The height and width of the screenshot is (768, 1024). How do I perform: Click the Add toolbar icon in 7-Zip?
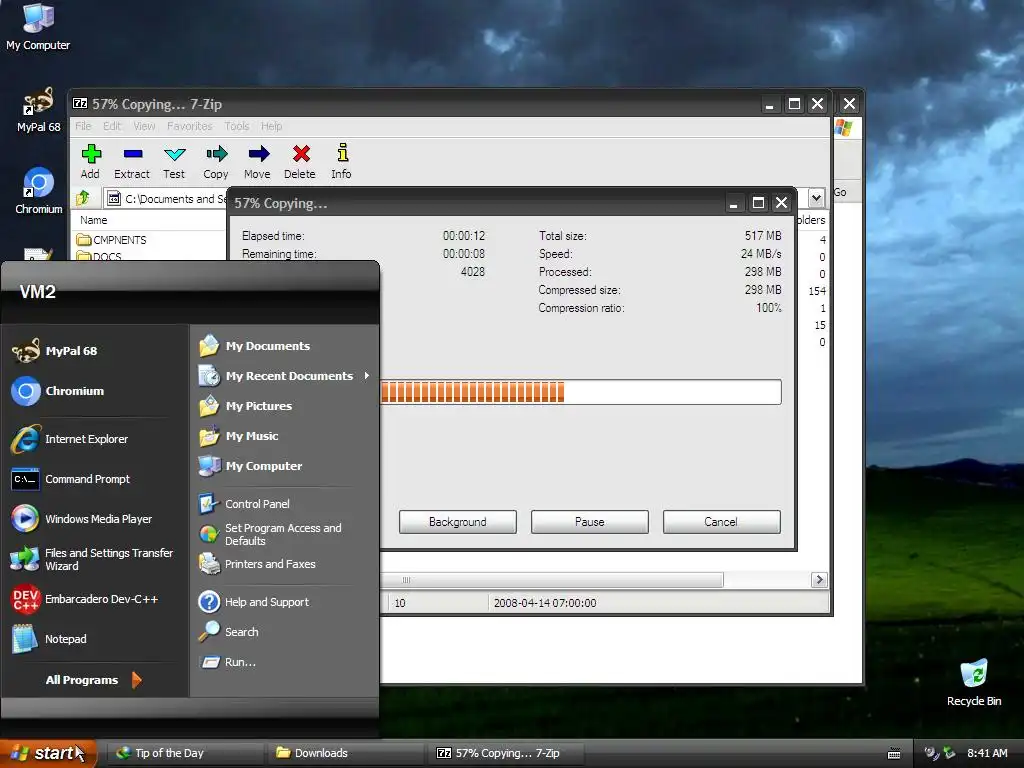(x=91, y=161)
